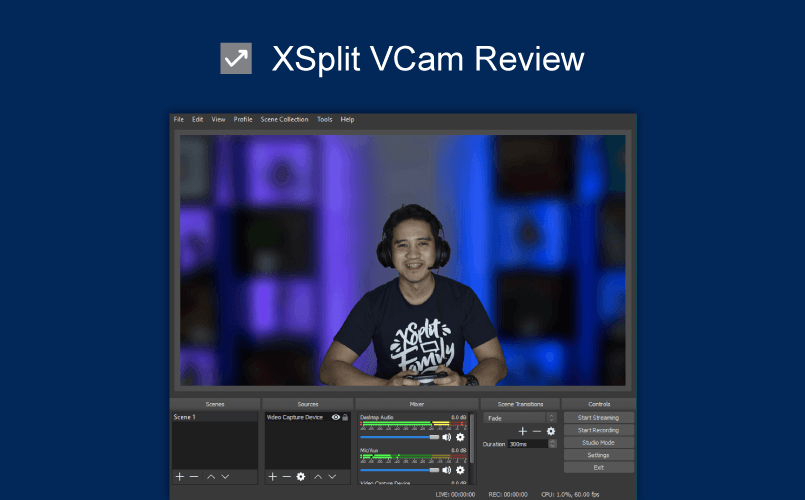Open the File menu
Screen dimensions: 805x500
click(179, 120)
